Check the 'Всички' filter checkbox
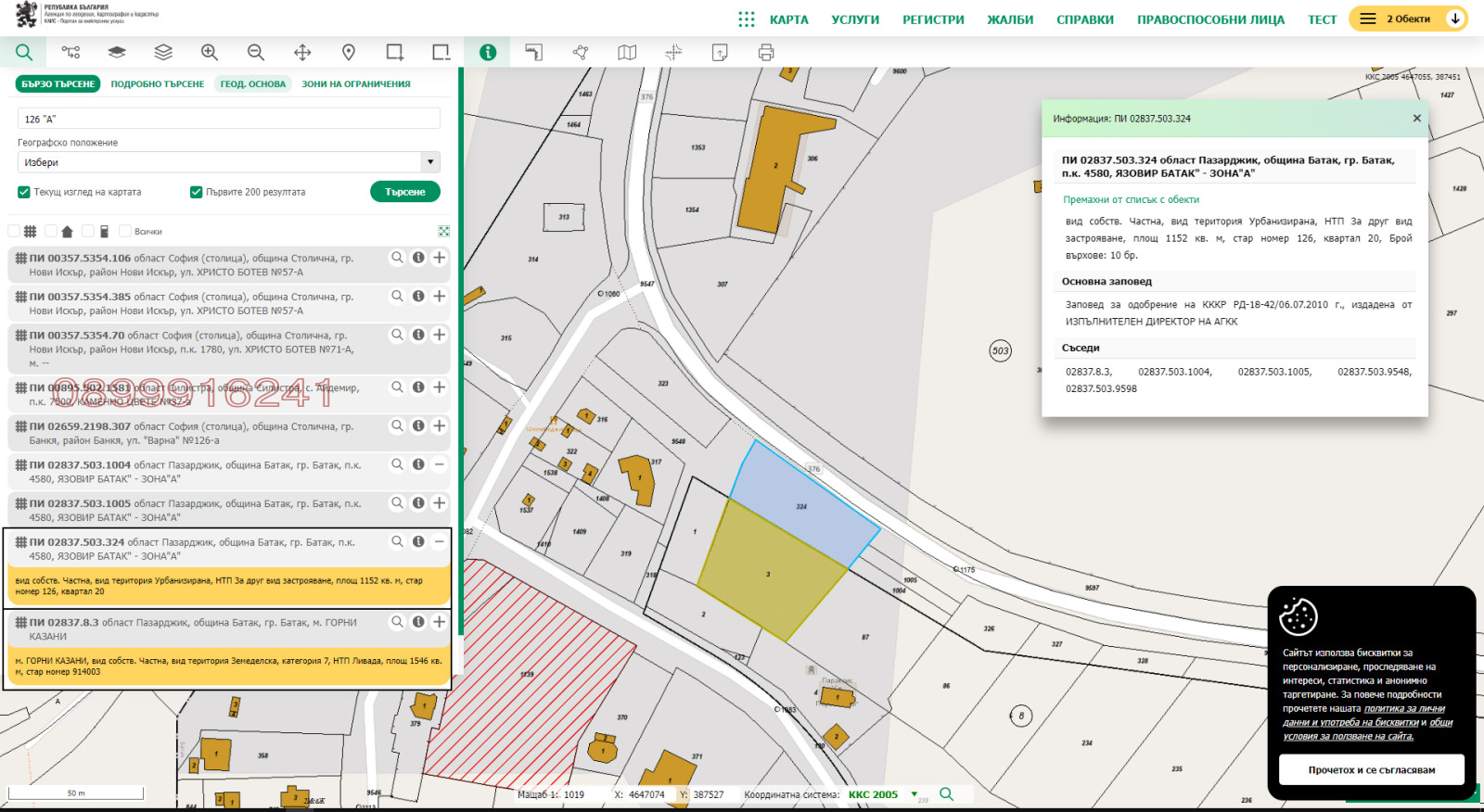Viewport: 1484px width, 812px height. pos(125,231)
